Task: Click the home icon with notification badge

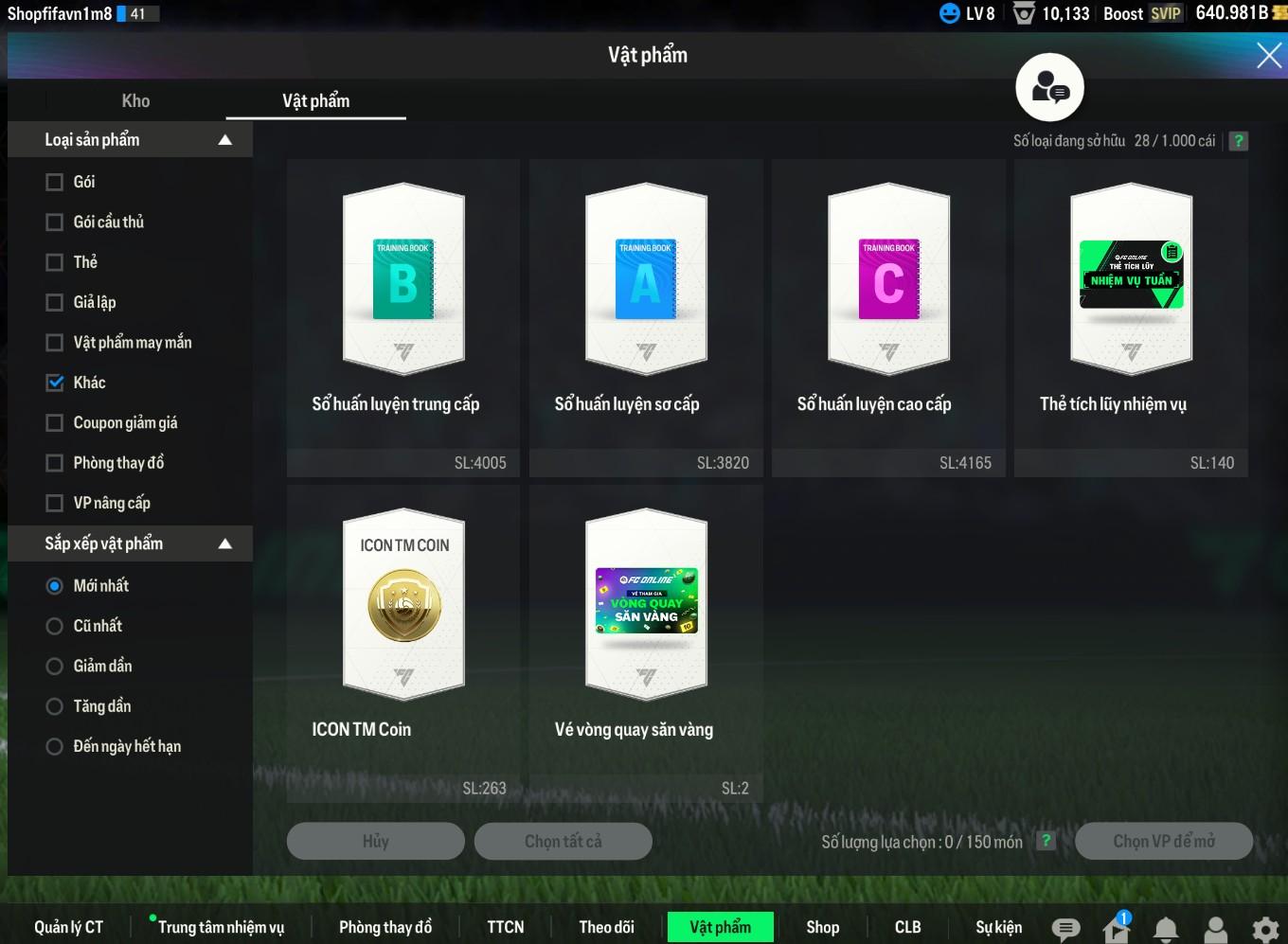Action: coord(1117,928)
